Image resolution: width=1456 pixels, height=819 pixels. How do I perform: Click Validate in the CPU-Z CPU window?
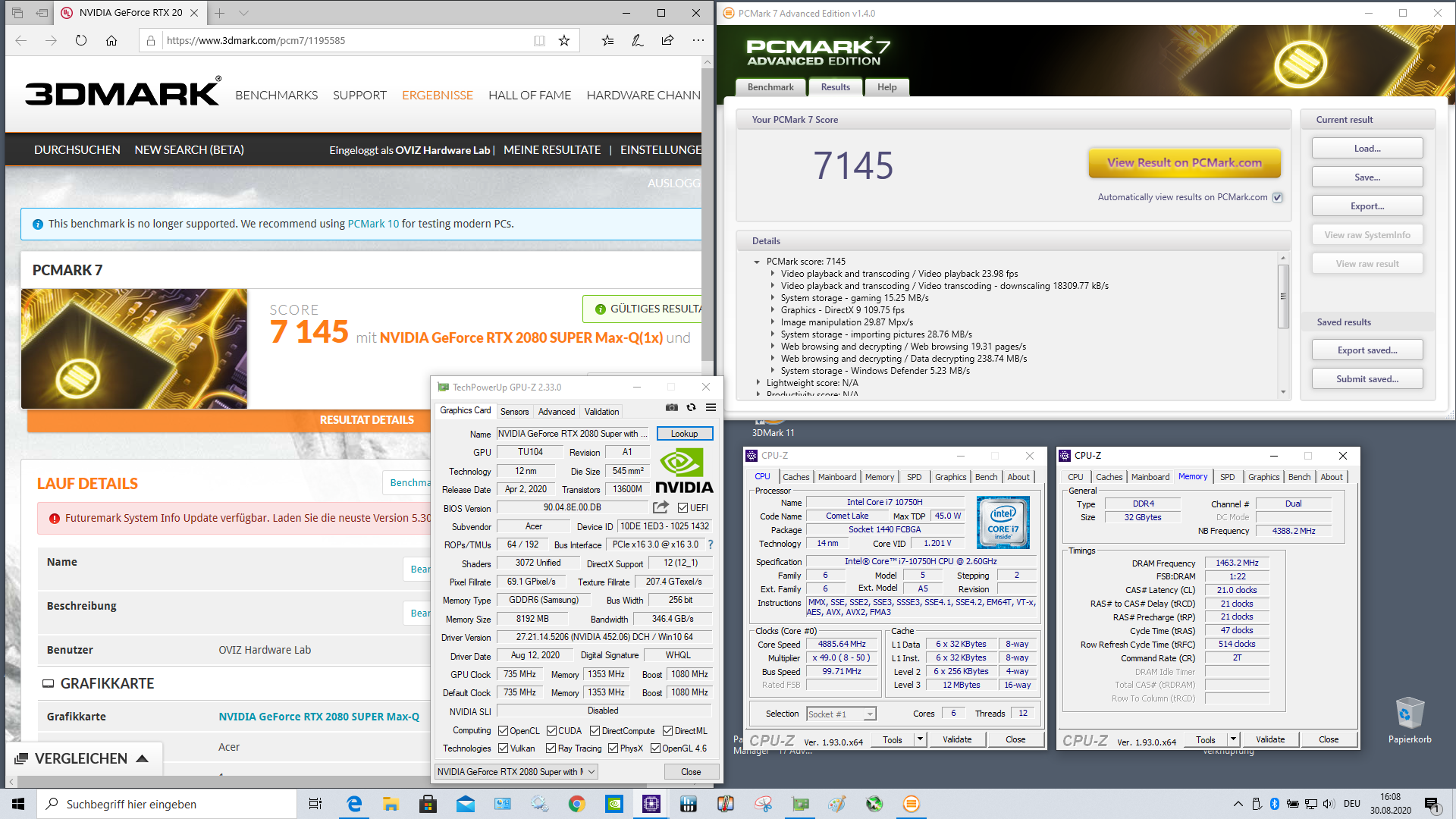pos(957,739)
